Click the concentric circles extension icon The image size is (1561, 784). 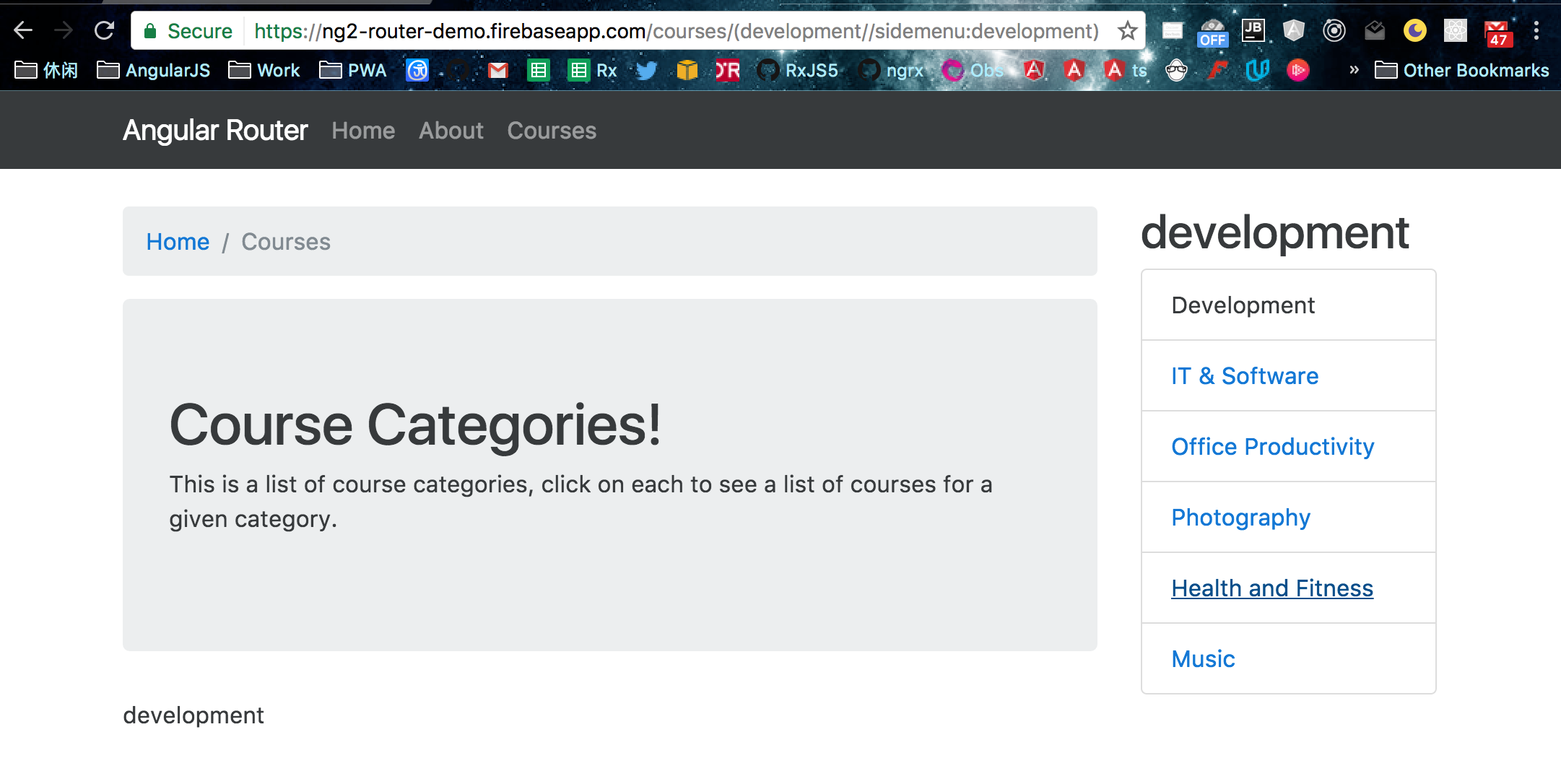pyautogui.click(x=1334, y=30)
